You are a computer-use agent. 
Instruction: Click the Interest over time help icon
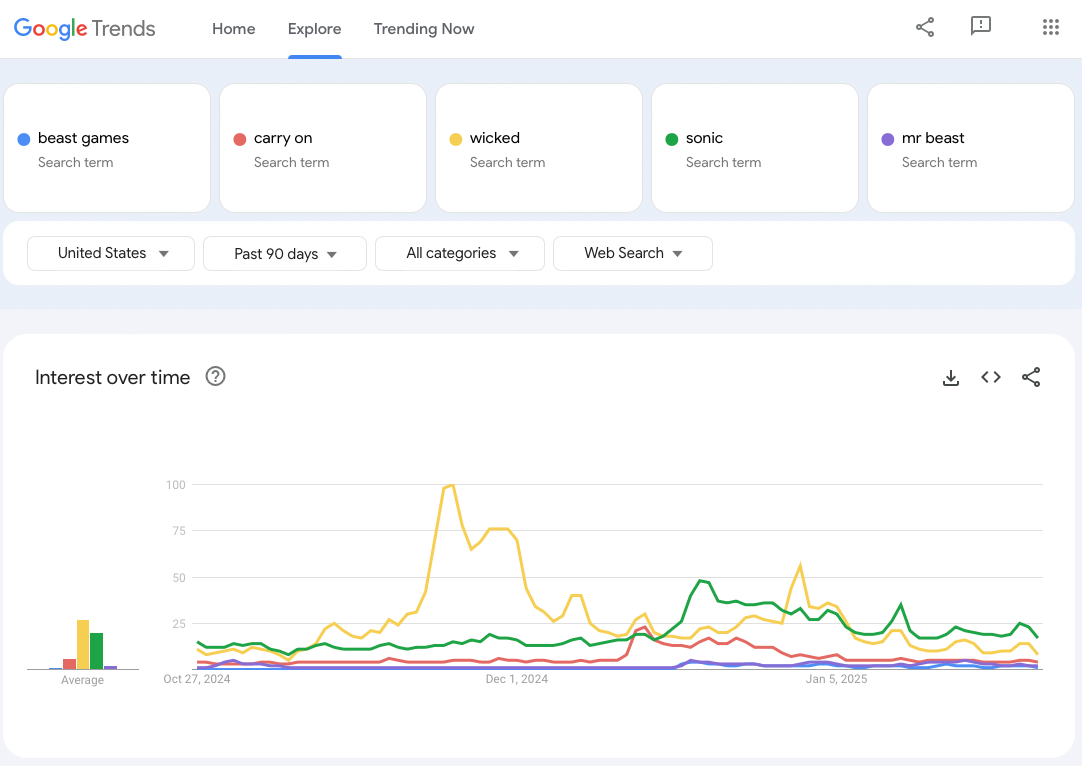pos(215,377)
